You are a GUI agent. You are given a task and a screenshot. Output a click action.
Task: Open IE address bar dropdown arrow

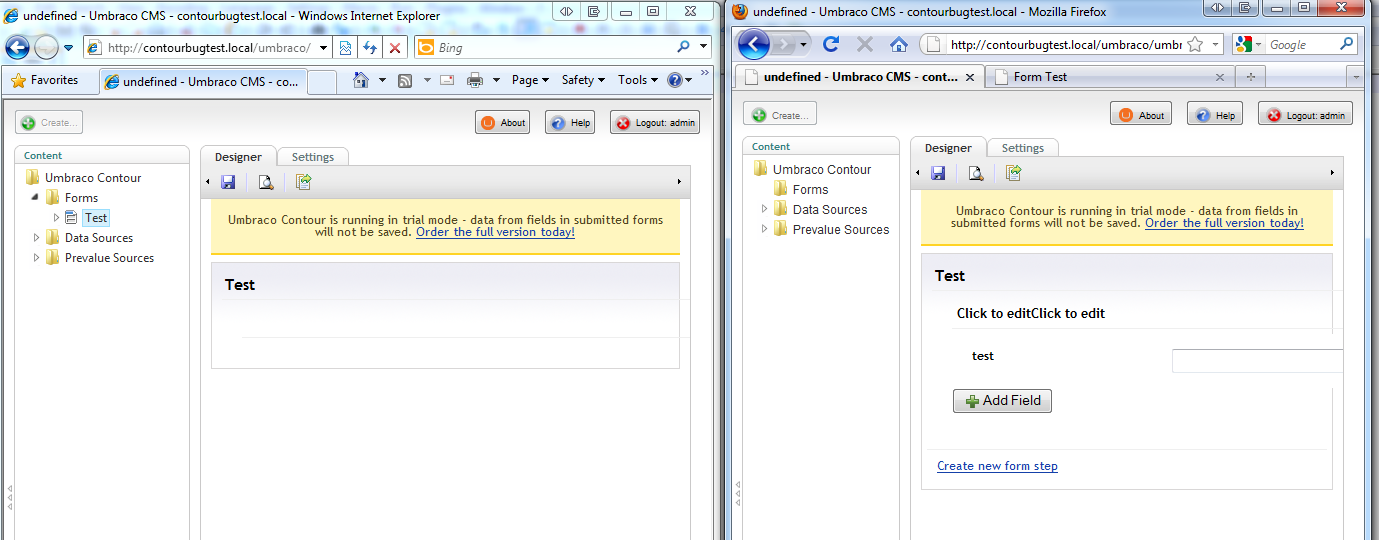323,48
